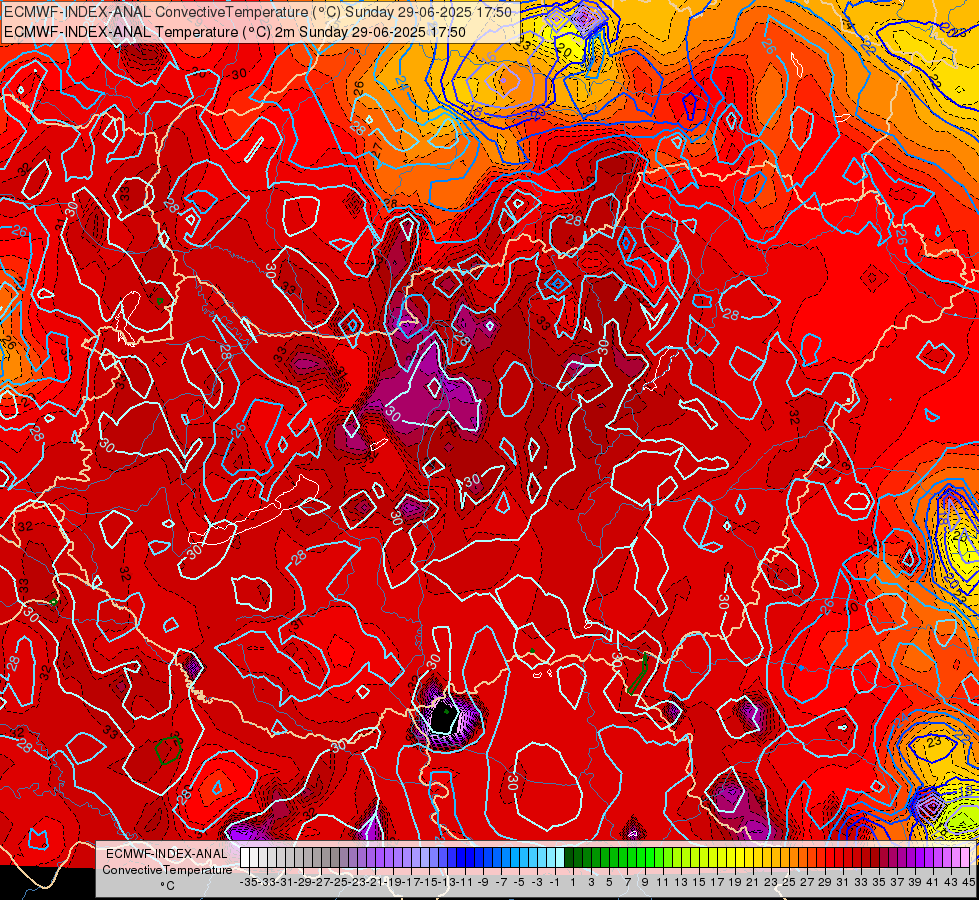
Task: Click the '-7' legend scale value
Action: pos(501,882)
